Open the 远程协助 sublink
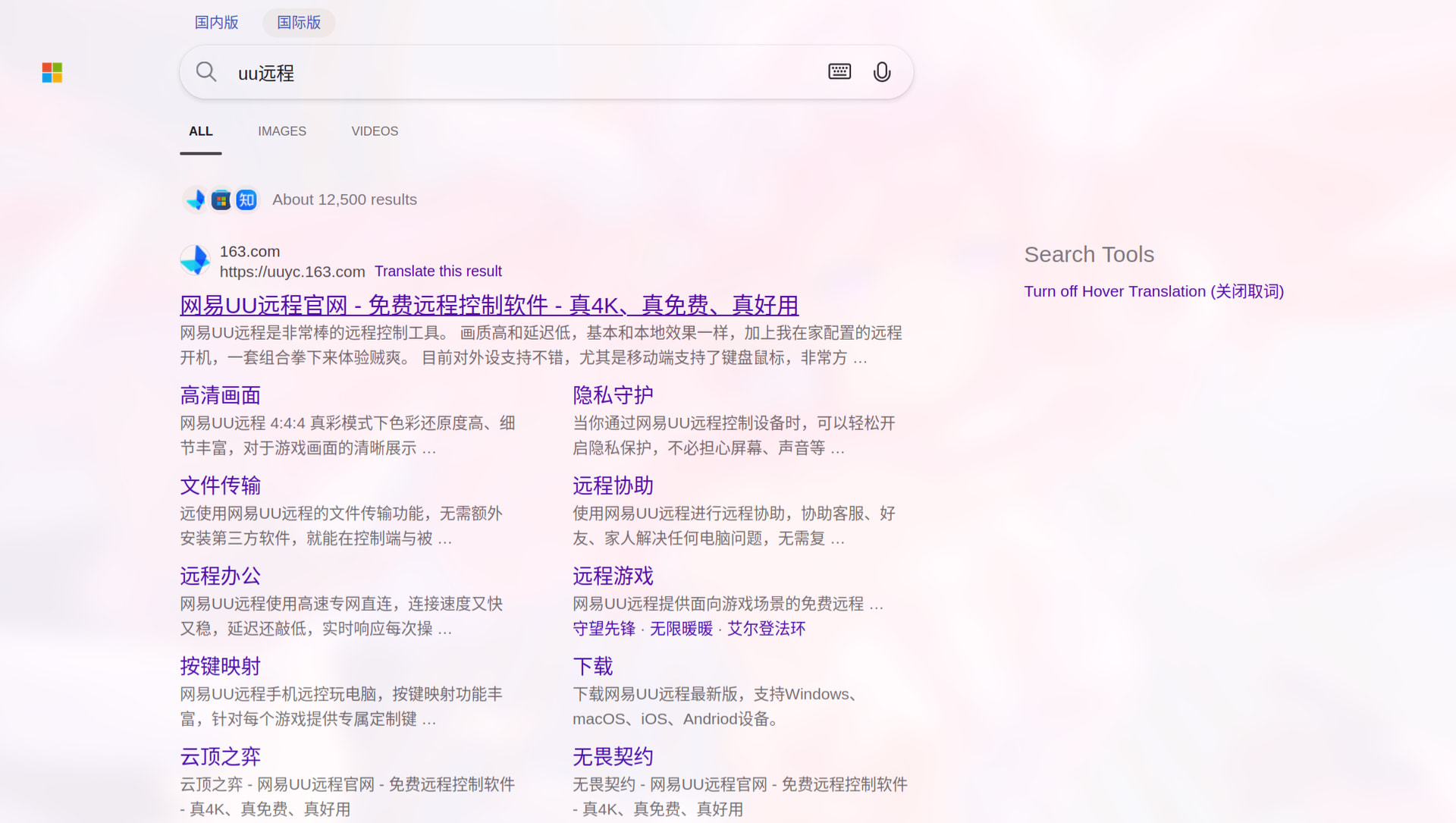The image size is (1456, 823). coord(613,485)
